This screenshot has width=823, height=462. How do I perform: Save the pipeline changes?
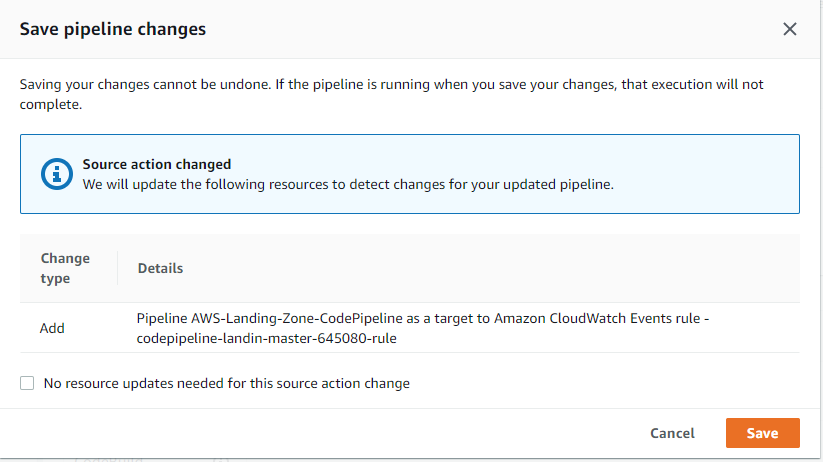(x=762, y=433)
